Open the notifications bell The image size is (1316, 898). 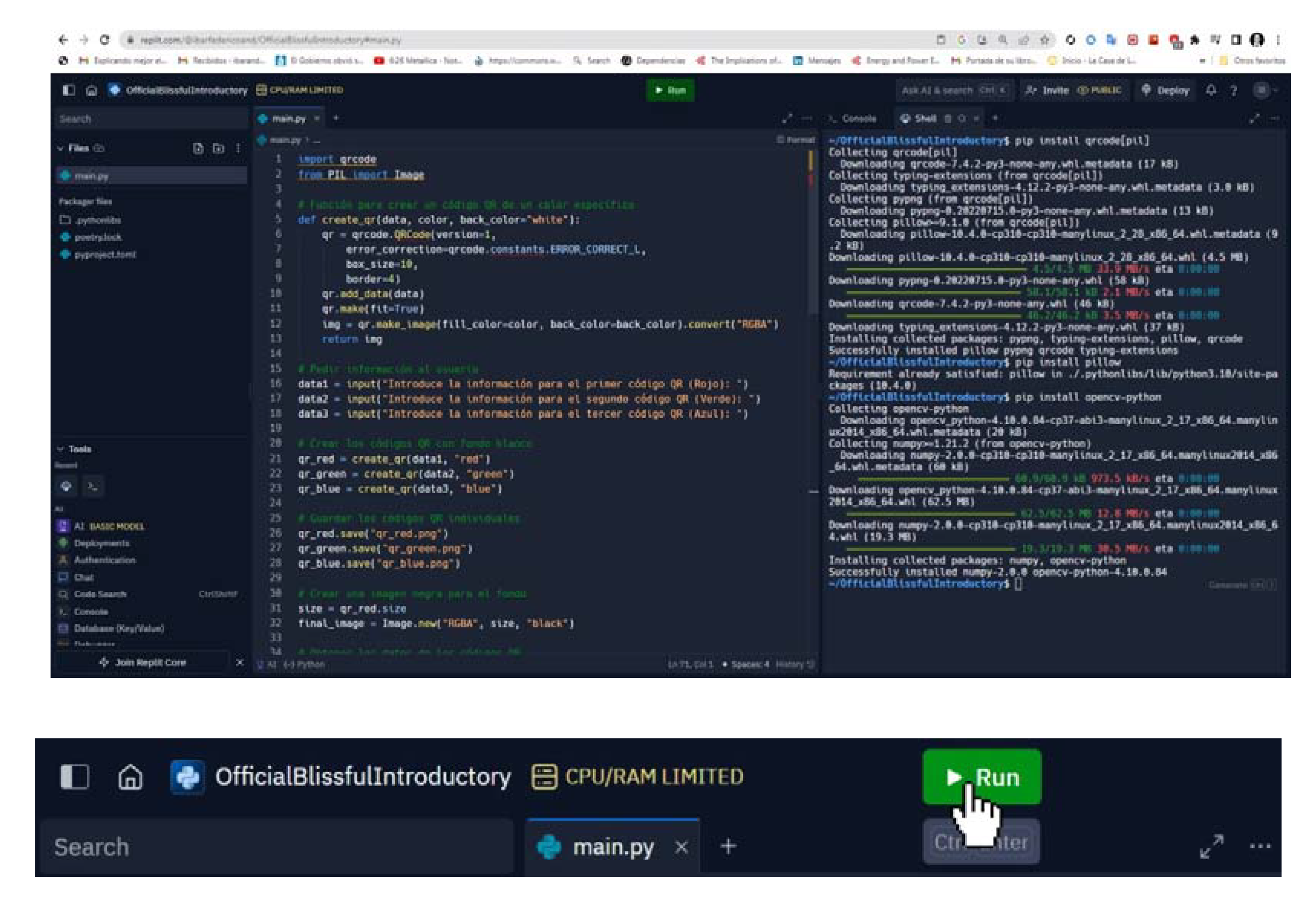1211,90
